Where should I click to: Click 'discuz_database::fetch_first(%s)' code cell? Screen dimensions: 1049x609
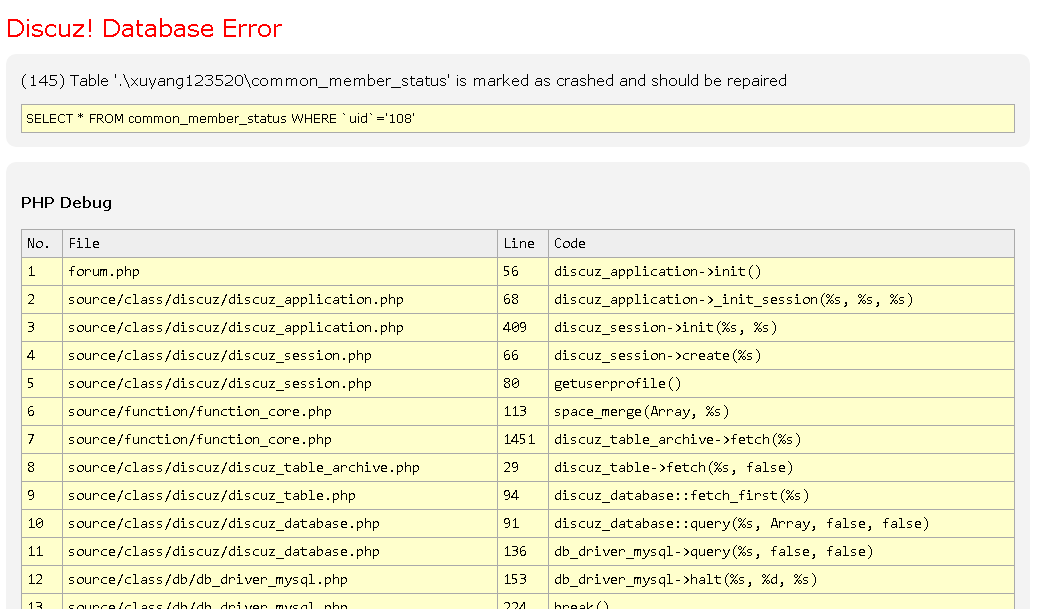[x=781, y=496]
